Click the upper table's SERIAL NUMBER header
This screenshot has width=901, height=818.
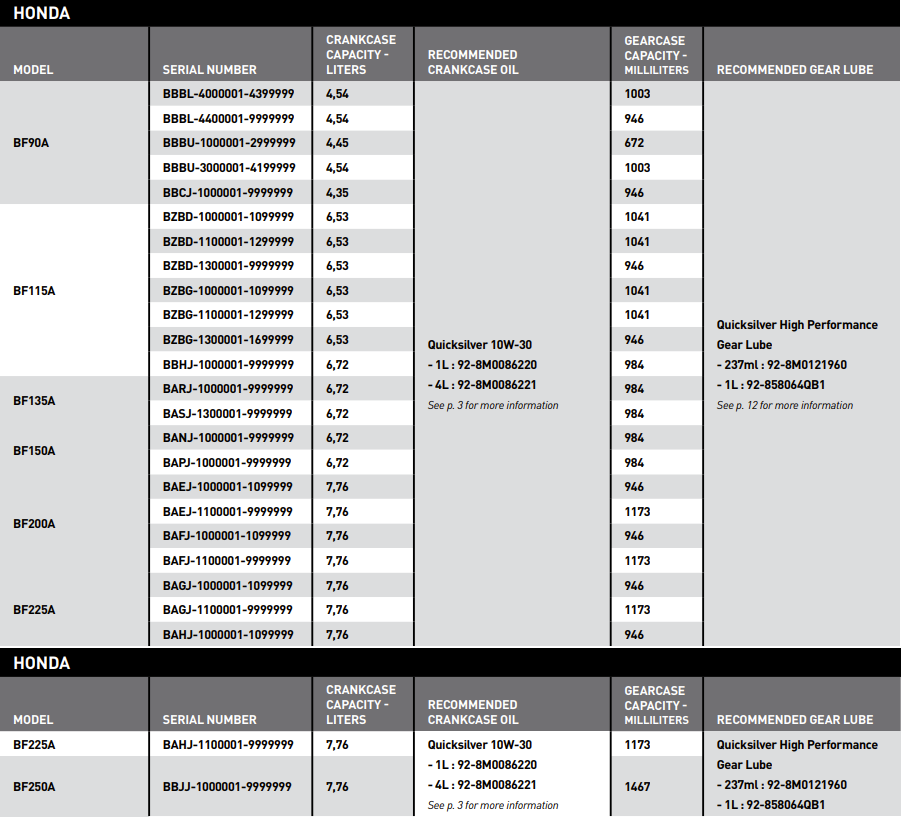pos(209,70)
